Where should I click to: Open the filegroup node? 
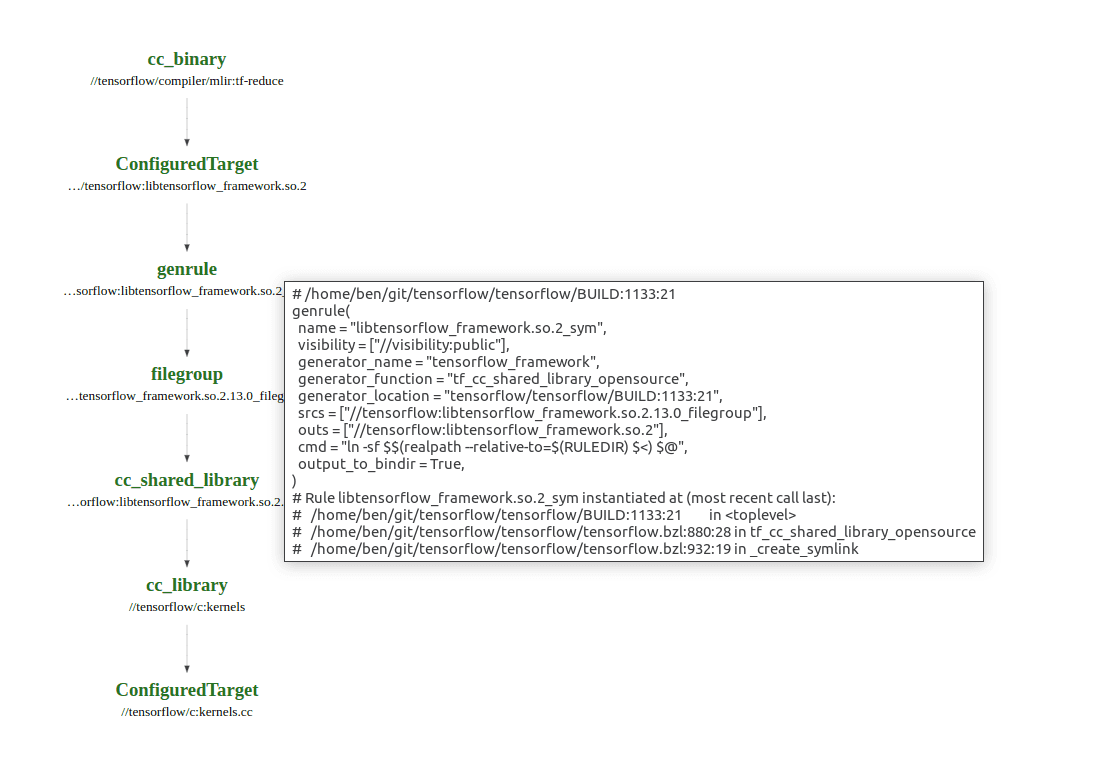[x=187, y=374]
